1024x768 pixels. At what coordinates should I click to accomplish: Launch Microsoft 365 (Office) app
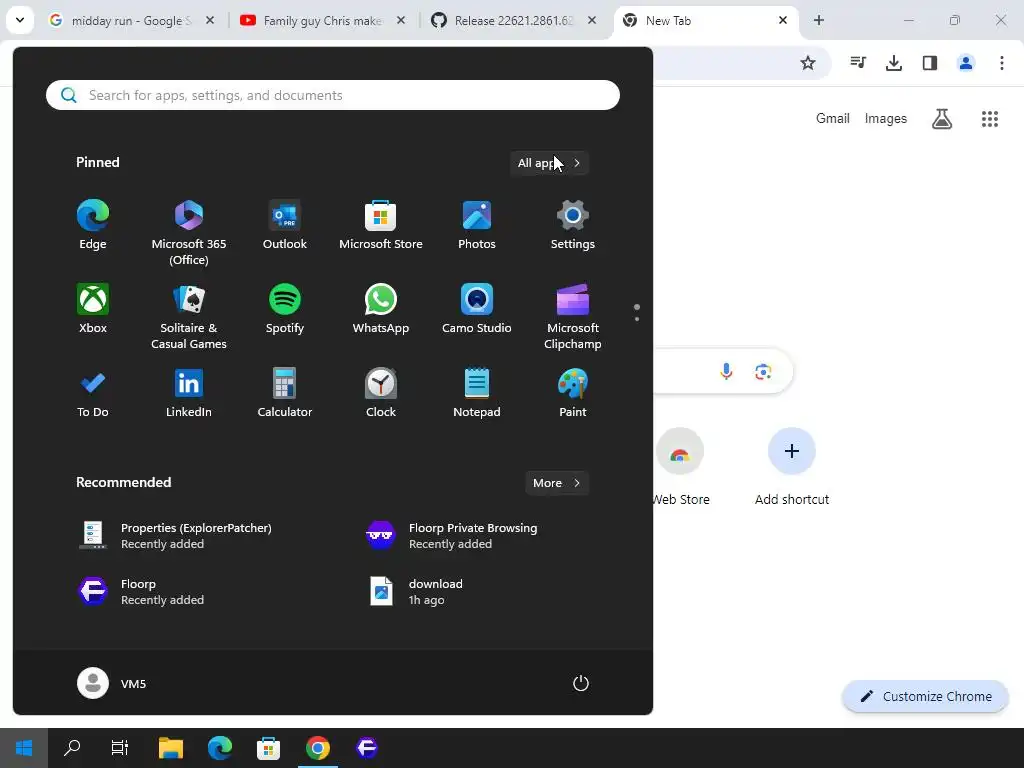189,232
